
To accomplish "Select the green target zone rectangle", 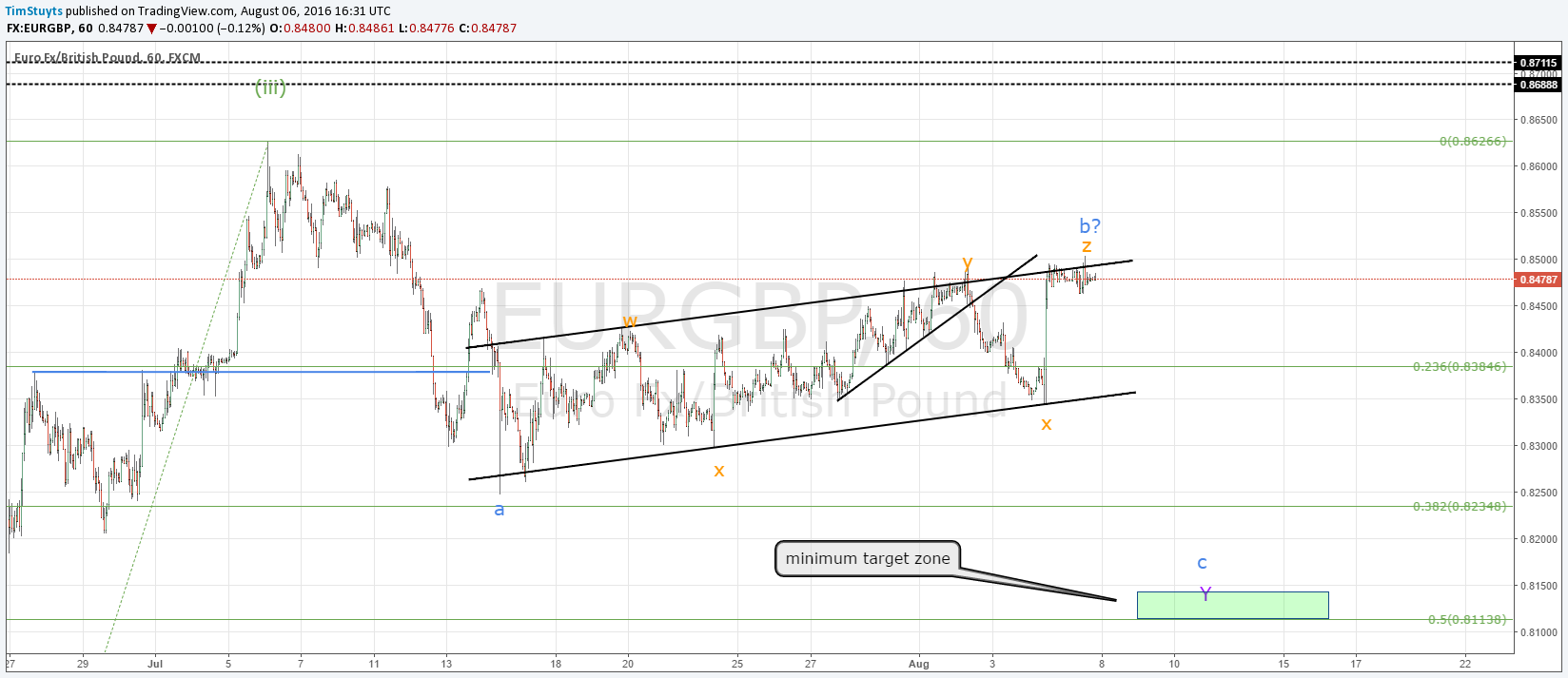I will [1232, 605].
